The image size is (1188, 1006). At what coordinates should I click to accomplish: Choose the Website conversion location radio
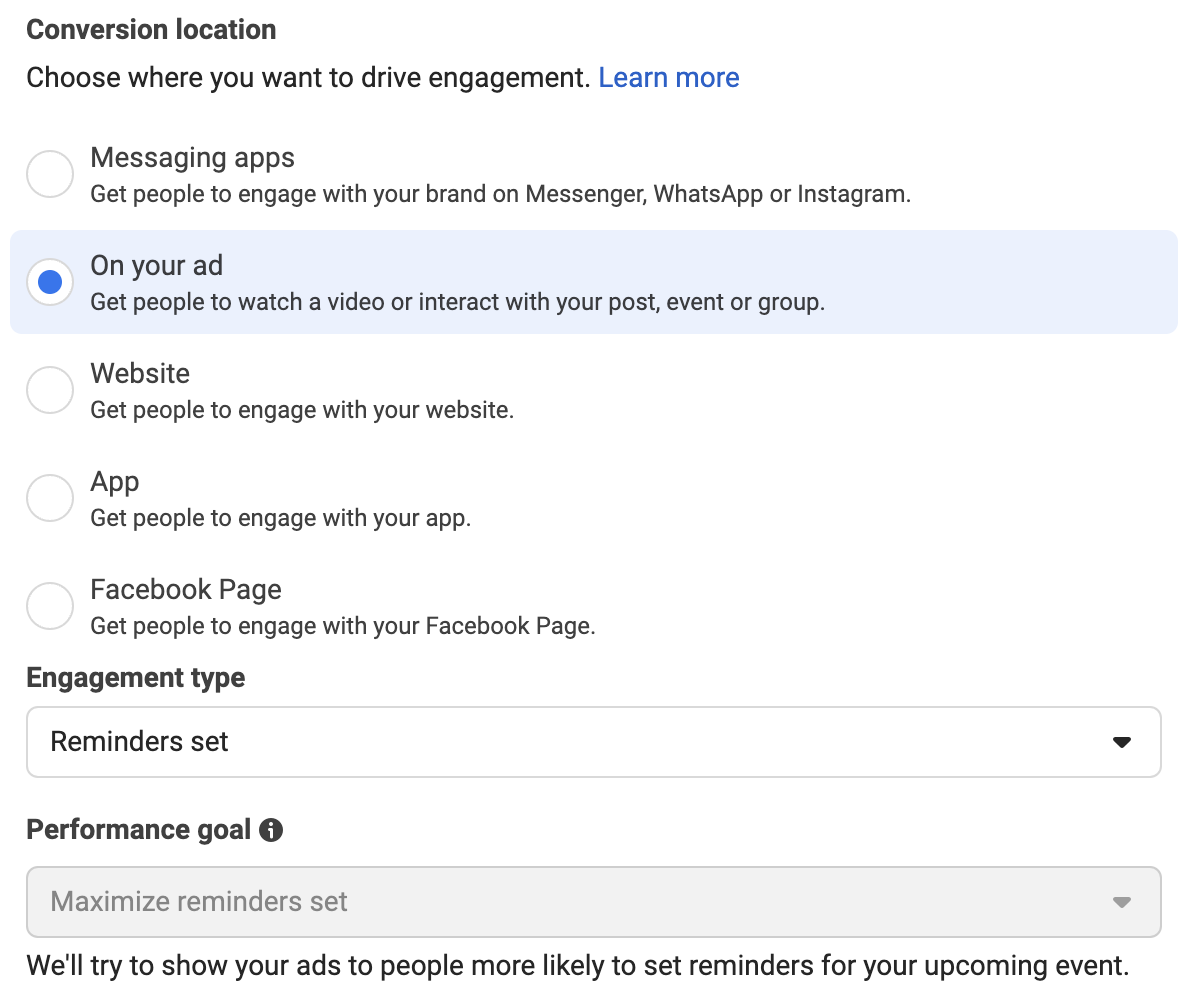[x=50, y=390]
